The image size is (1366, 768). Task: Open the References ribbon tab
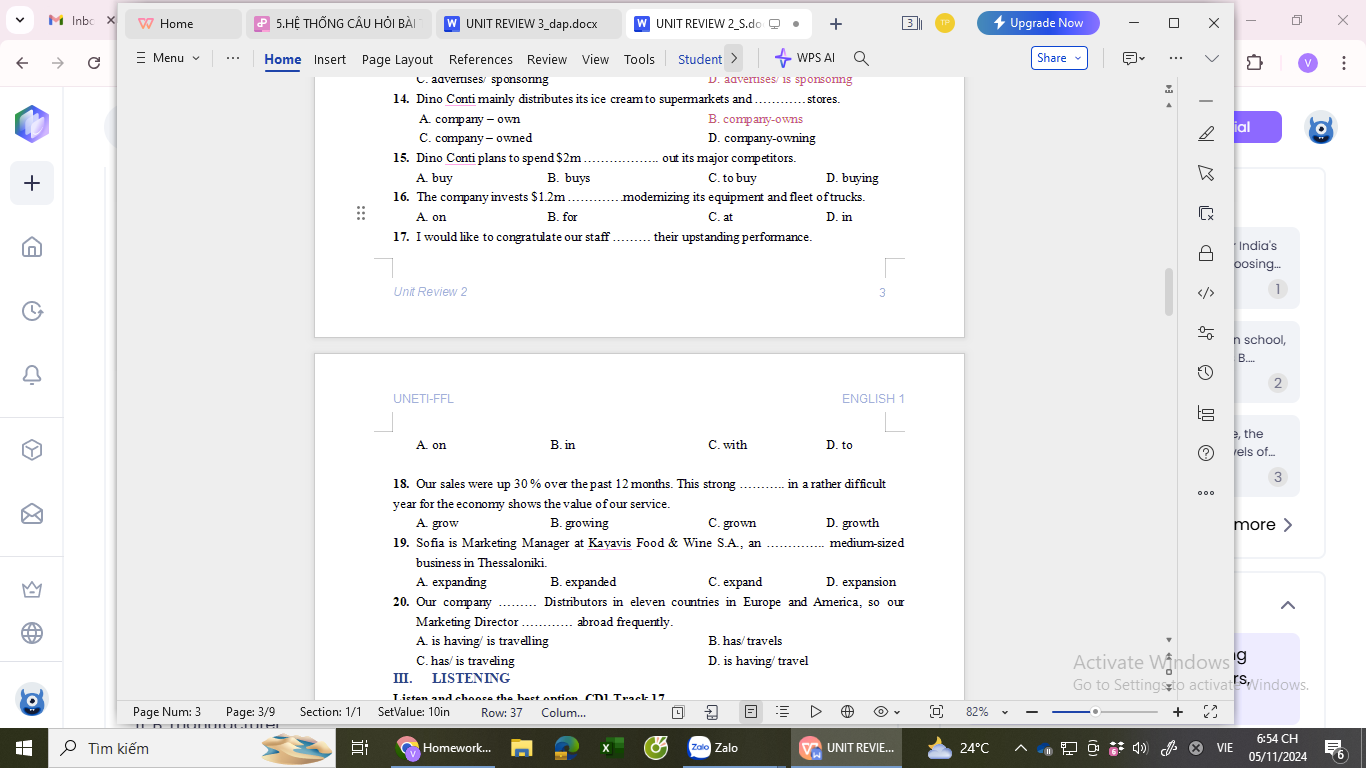click(480, 59)
